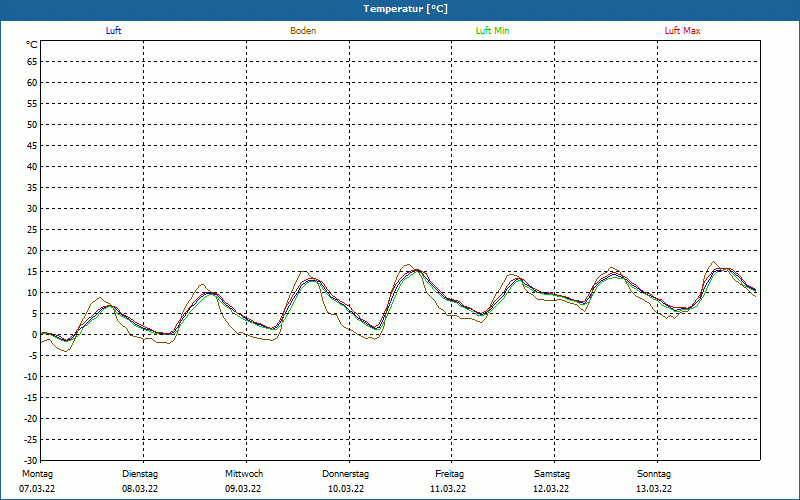Click the '40' y-axis value
The image size is (800, 500).
pos(32,166)
